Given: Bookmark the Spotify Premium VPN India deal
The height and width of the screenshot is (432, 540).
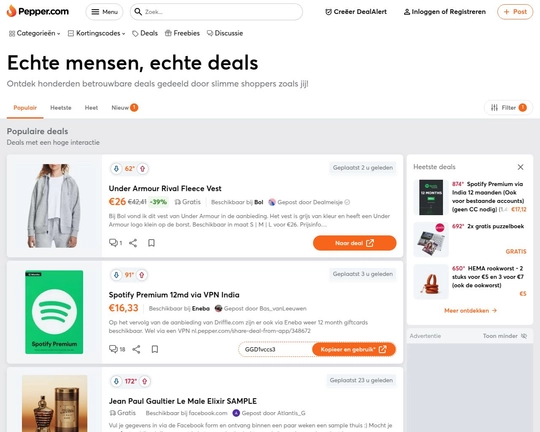Looking at the screenshot, I should click(155, 349).
